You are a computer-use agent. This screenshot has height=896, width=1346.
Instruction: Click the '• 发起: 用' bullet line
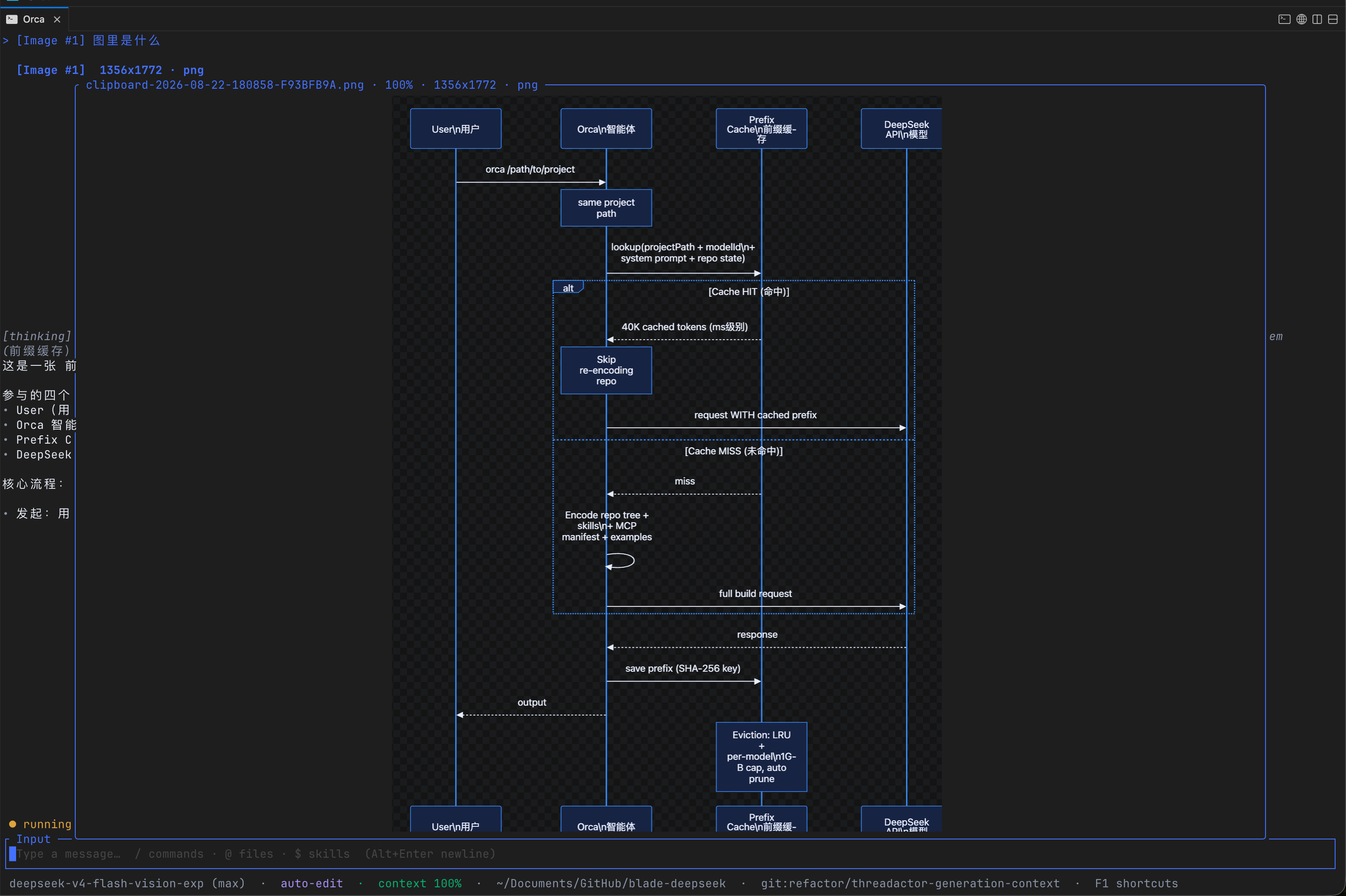(37, 513)
